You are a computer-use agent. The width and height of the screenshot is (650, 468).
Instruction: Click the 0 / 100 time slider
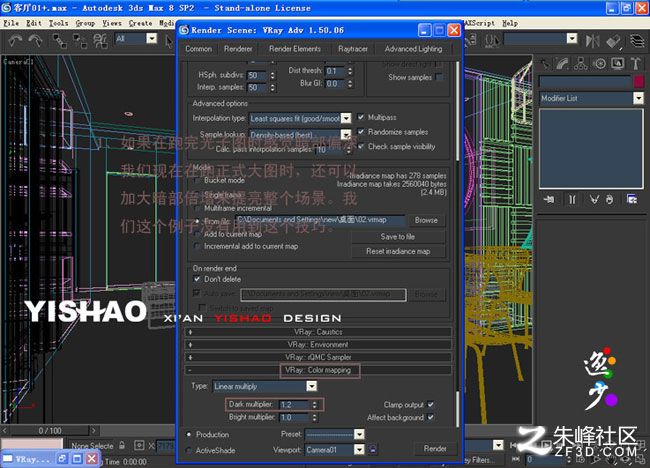click(50, 431)
